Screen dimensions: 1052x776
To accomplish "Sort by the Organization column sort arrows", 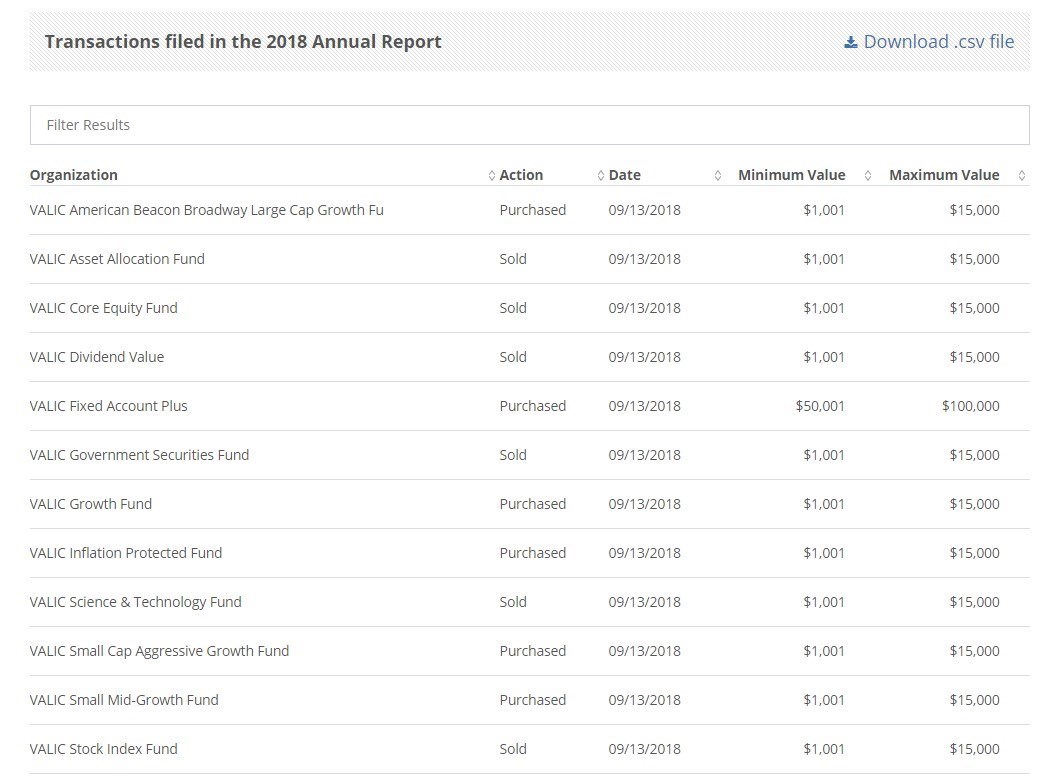I will coord(491,176).
